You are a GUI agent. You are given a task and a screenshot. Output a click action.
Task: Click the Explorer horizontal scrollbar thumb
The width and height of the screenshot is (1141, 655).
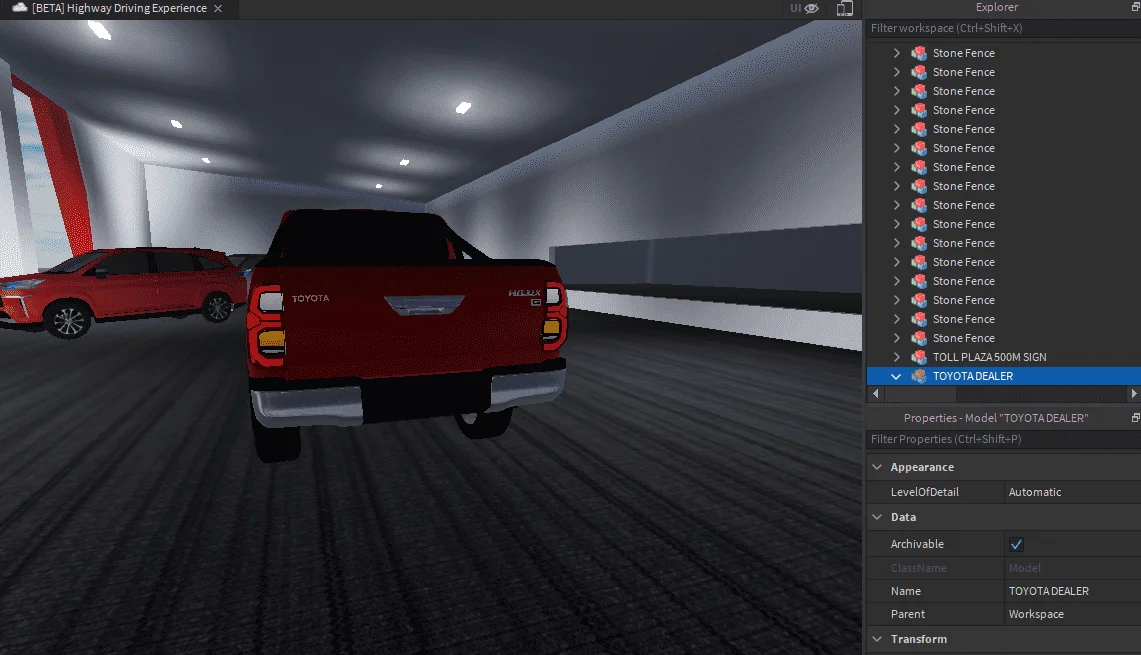920,394
